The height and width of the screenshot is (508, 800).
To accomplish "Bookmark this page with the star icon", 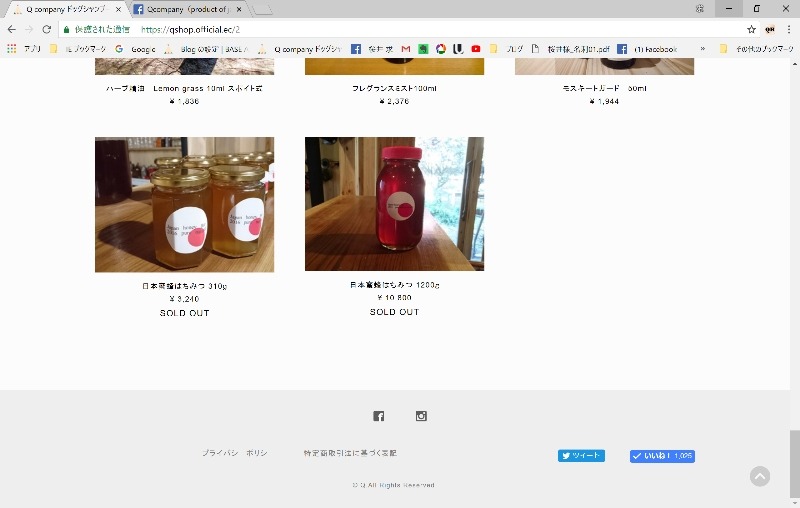I will coord(751,30).
